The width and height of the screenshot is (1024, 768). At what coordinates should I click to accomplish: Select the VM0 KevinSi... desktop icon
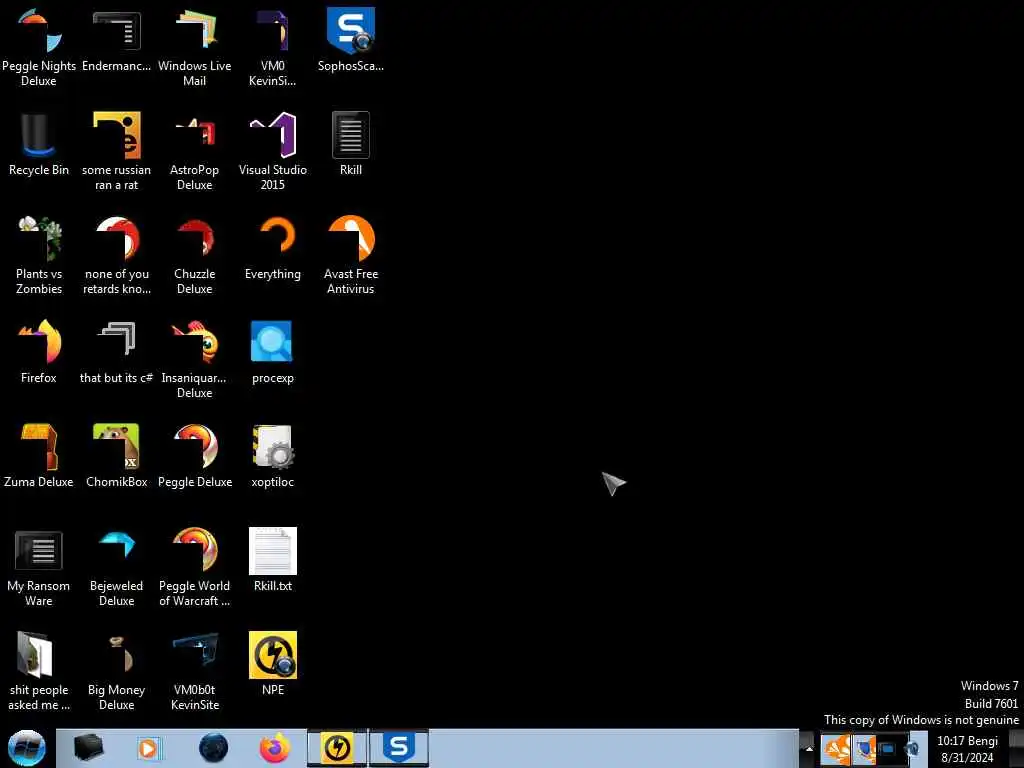272,47
